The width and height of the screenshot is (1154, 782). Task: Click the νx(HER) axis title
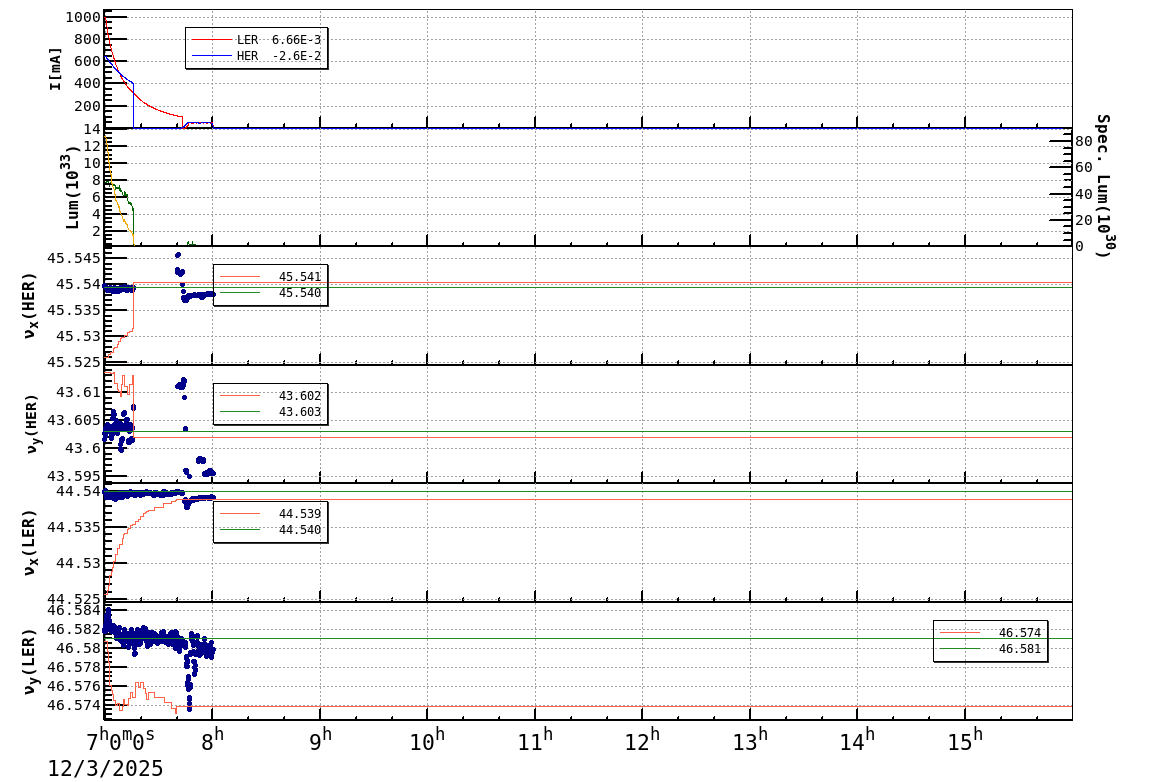(30, 305)
